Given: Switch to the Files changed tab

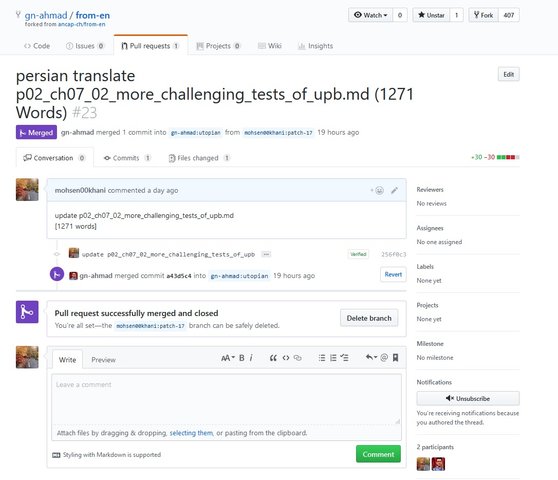Looking at the screenshot, I should pyautogui.click(x=199, y=158).
